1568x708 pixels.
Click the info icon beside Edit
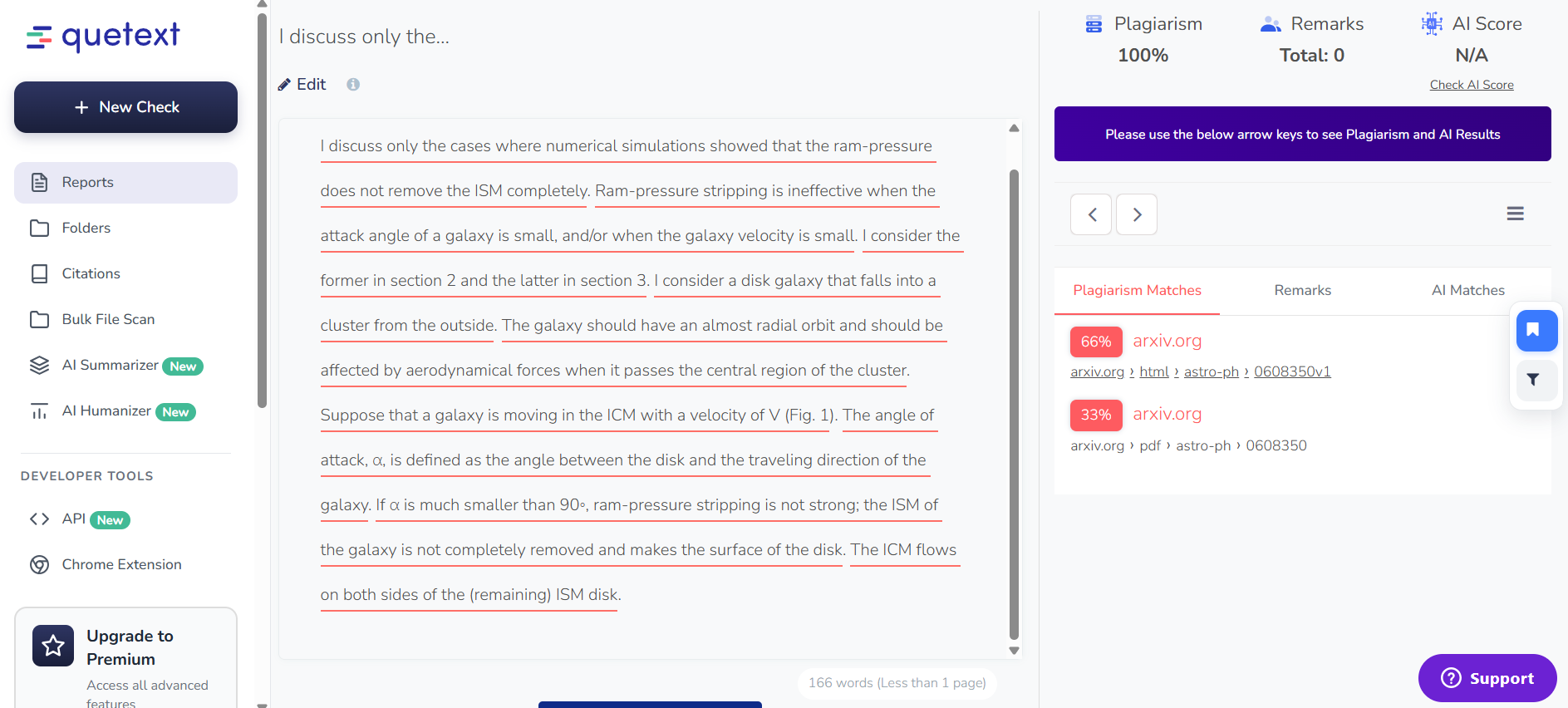[x=353, y=84]
